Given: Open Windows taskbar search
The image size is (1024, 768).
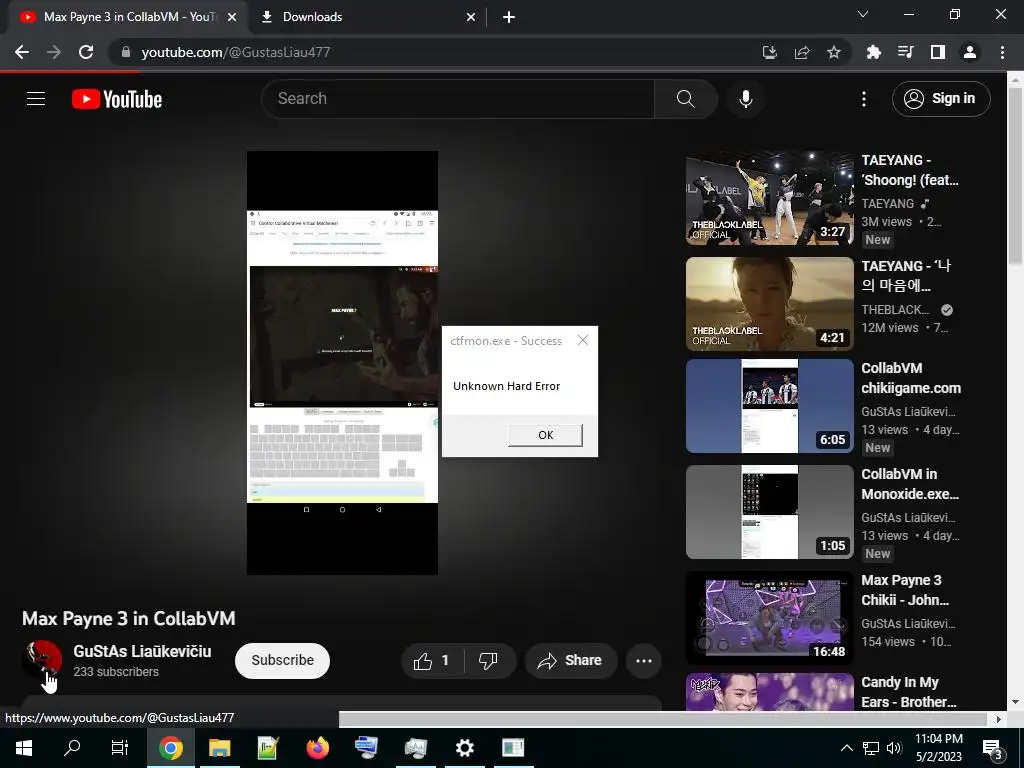Looking at the screenshot, I should click(x=72, y=748).
